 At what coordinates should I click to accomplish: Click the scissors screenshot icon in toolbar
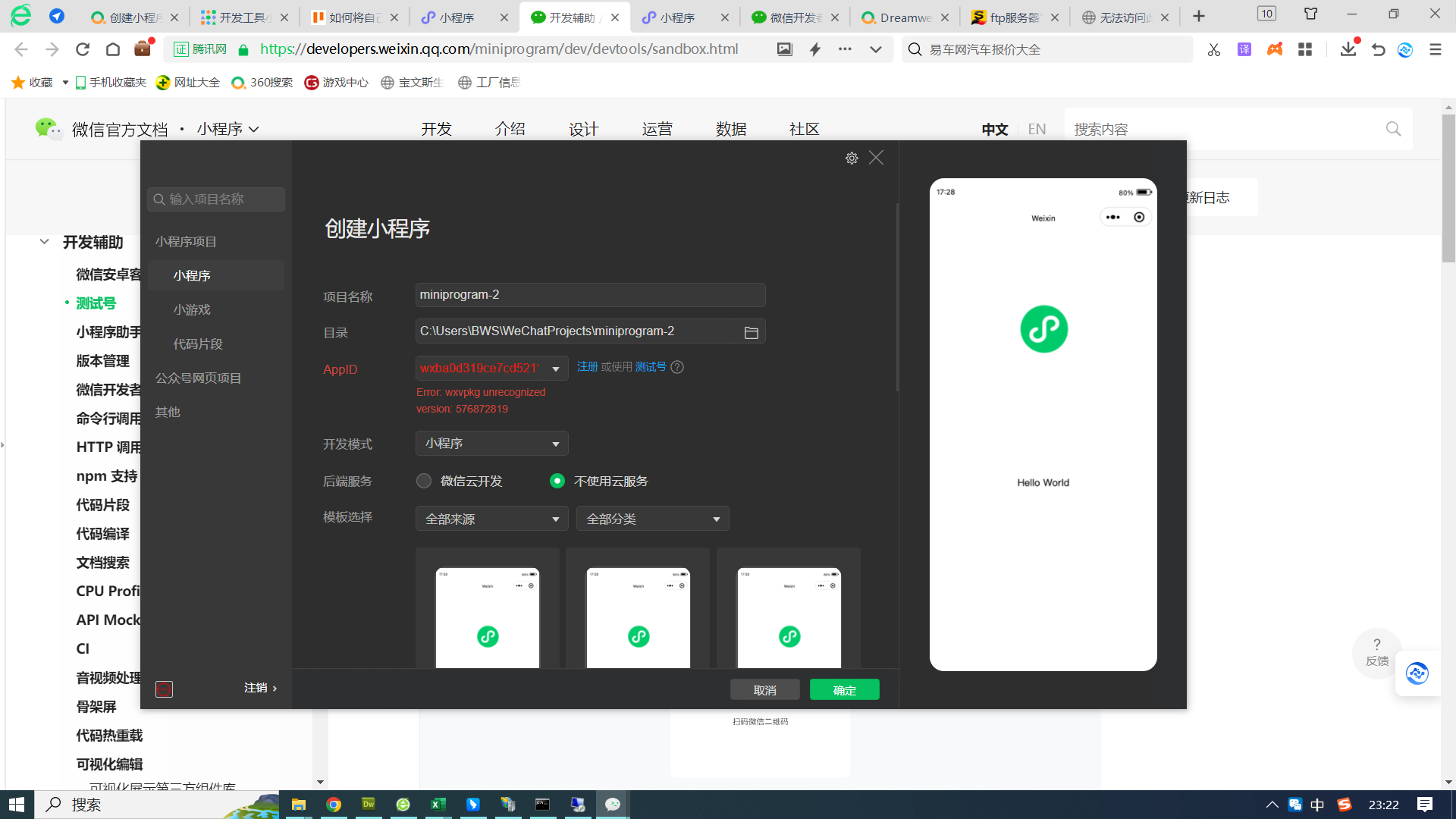click(1213, 49)
